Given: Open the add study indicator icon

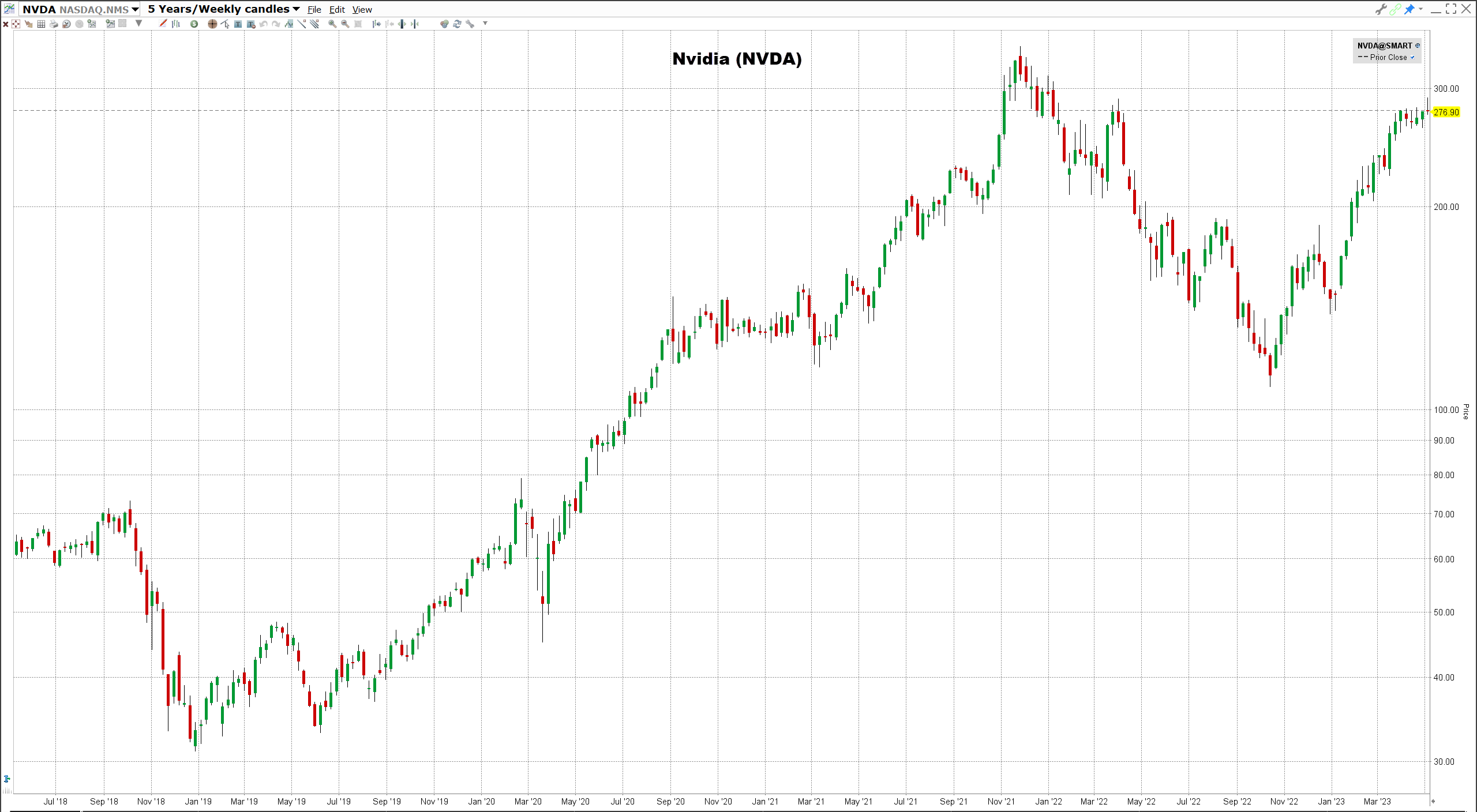Looking at the screenshot, I should tap(289, 24).
